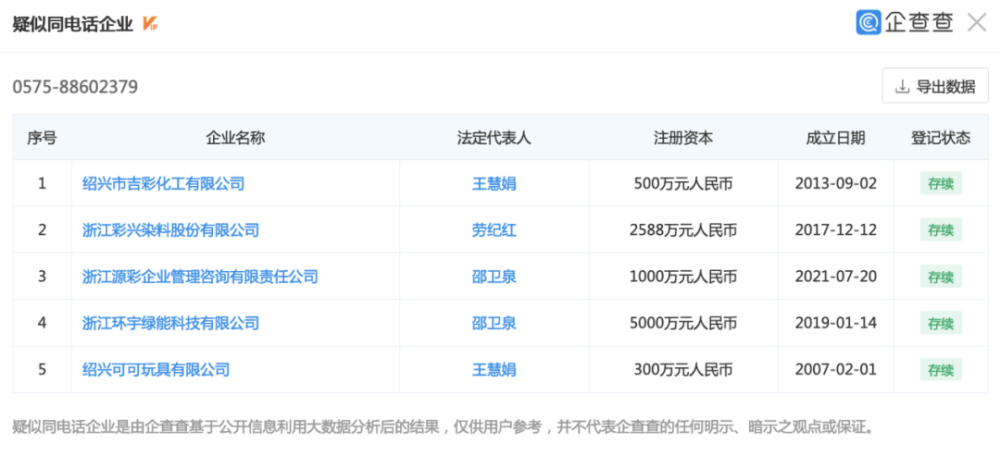This screenshot has width=1000, height=457.
Task: Close the 疑似同电话企业 dialog
Action: 976,23
